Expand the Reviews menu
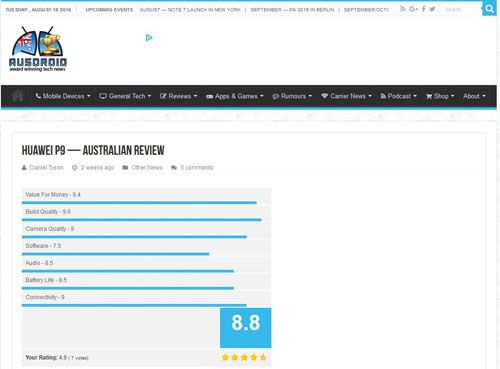The height and width of the screenshot is (369, 500). [x=178, y=96]
